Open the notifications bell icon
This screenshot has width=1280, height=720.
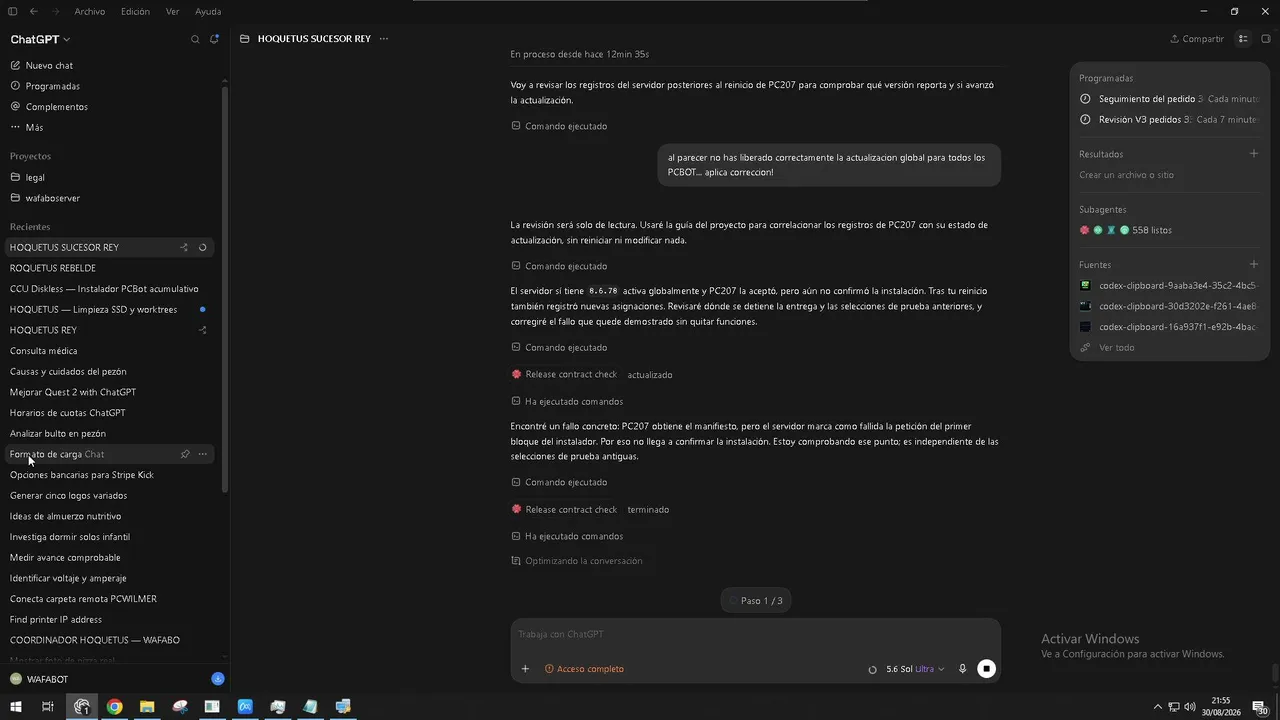[x=214, y=39]
